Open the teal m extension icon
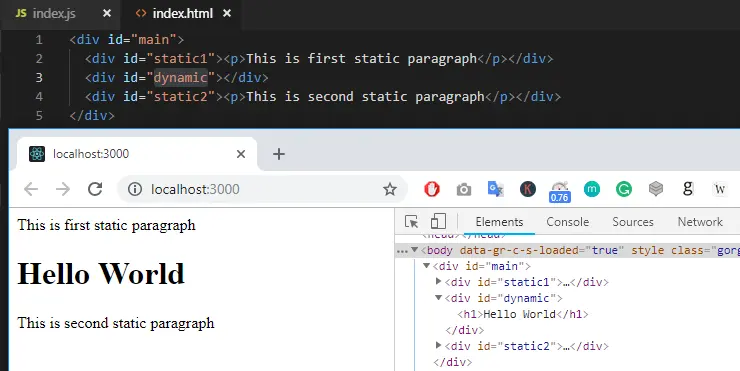Screen dimensions: 740x371 592,189
